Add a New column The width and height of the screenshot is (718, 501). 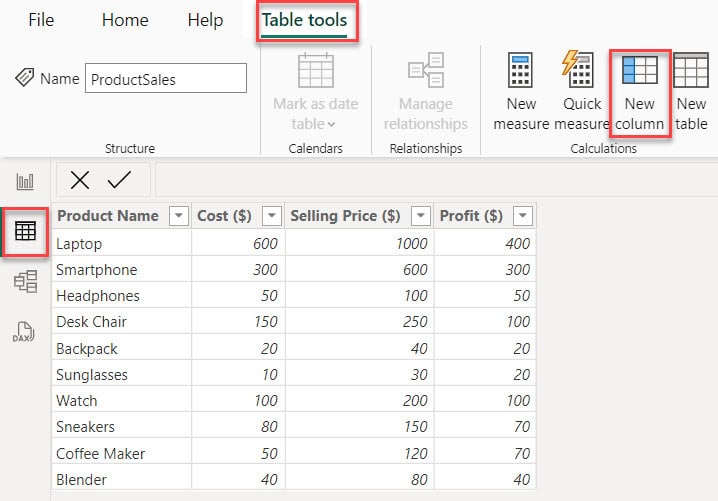(640, 93)
